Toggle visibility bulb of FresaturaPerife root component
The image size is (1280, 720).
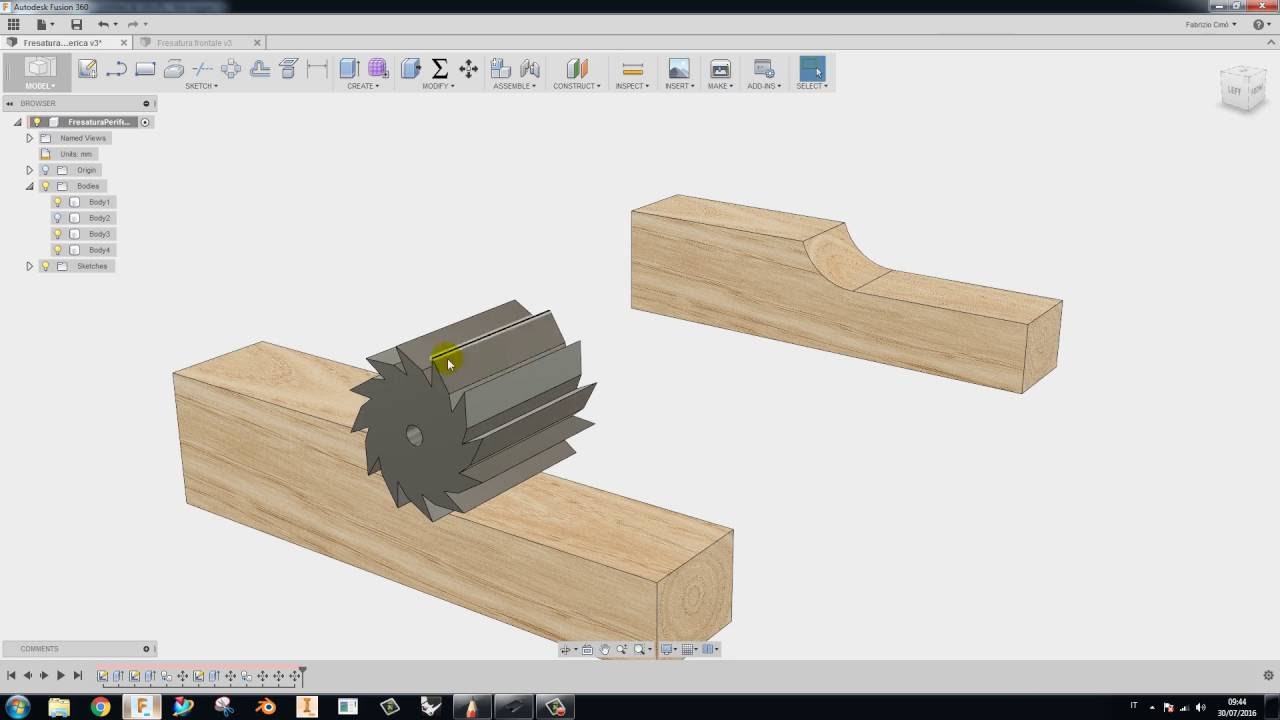point(37,122)
